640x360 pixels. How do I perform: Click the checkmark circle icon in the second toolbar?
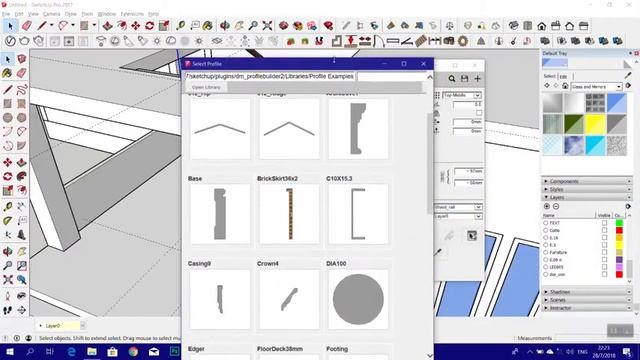[10, 41]
